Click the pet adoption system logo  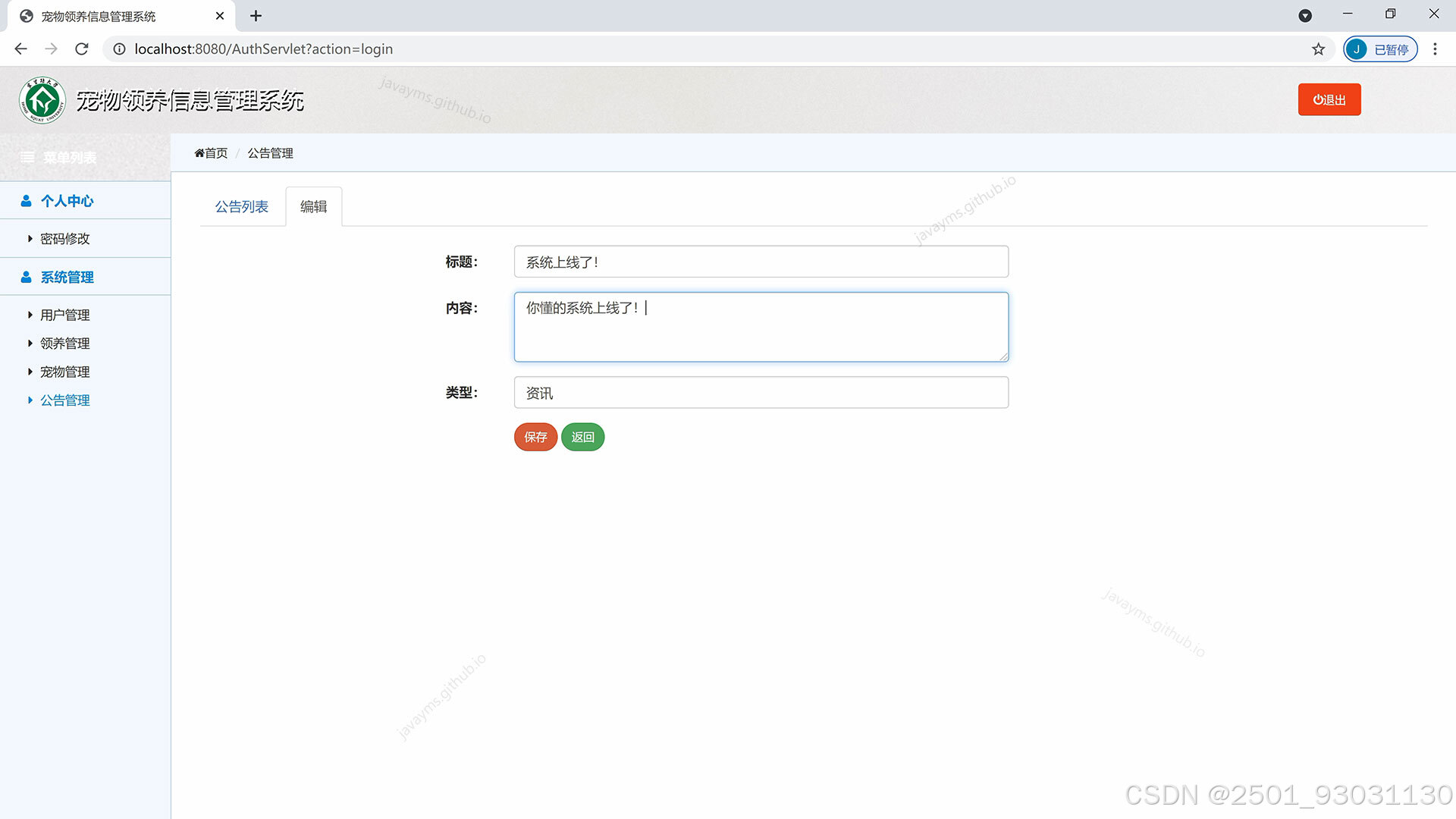pyautogui.click(x=42, y=100)
